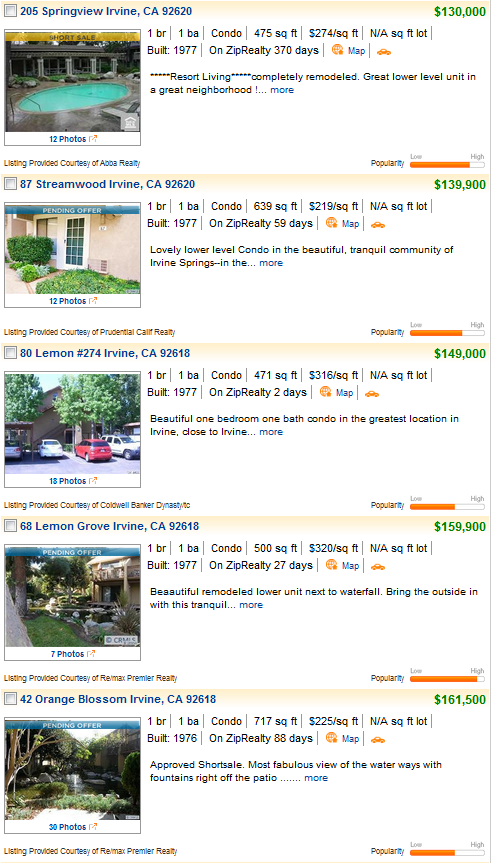Image resolution: width=496 pixels, height=863 pixels.
Task: Click the car icon for 80 Lemon #274
Action: pyautogui.click(x=372, y=394)
